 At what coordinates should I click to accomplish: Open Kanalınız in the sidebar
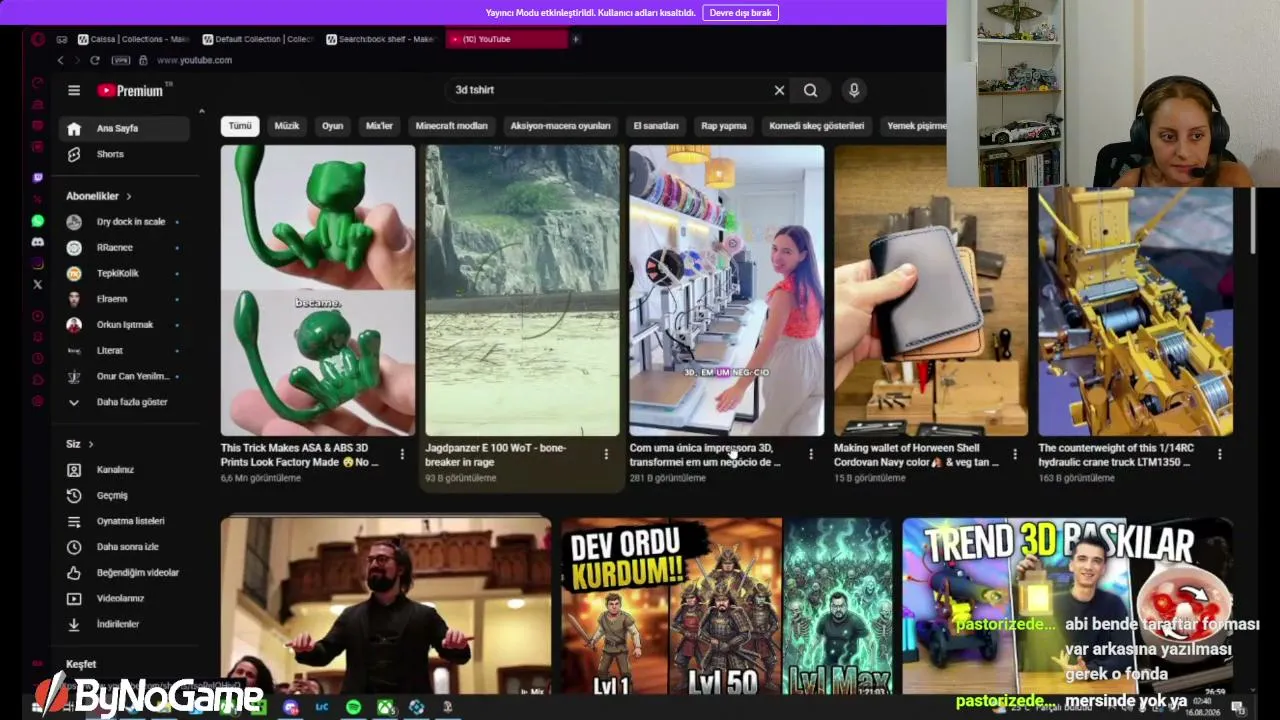123,470
